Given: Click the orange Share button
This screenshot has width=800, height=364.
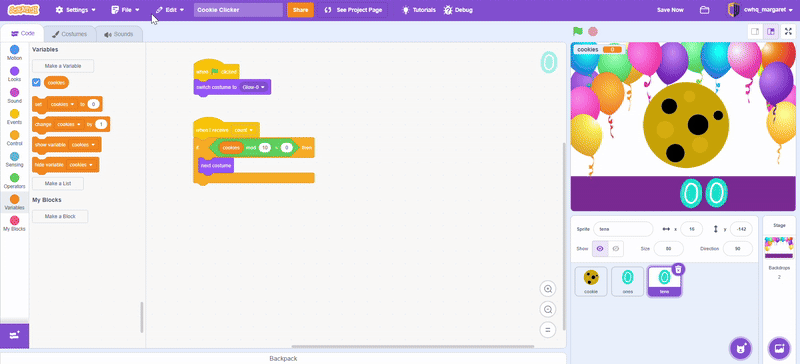Looking at the screenshot, I should point(301,10).
